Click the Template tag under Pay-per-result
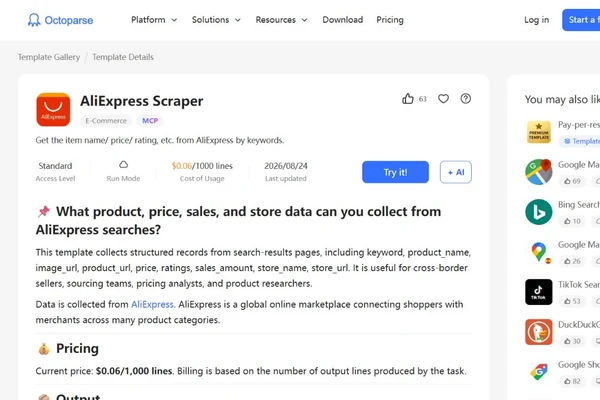The image size is (600, 400). click(580, 141)
